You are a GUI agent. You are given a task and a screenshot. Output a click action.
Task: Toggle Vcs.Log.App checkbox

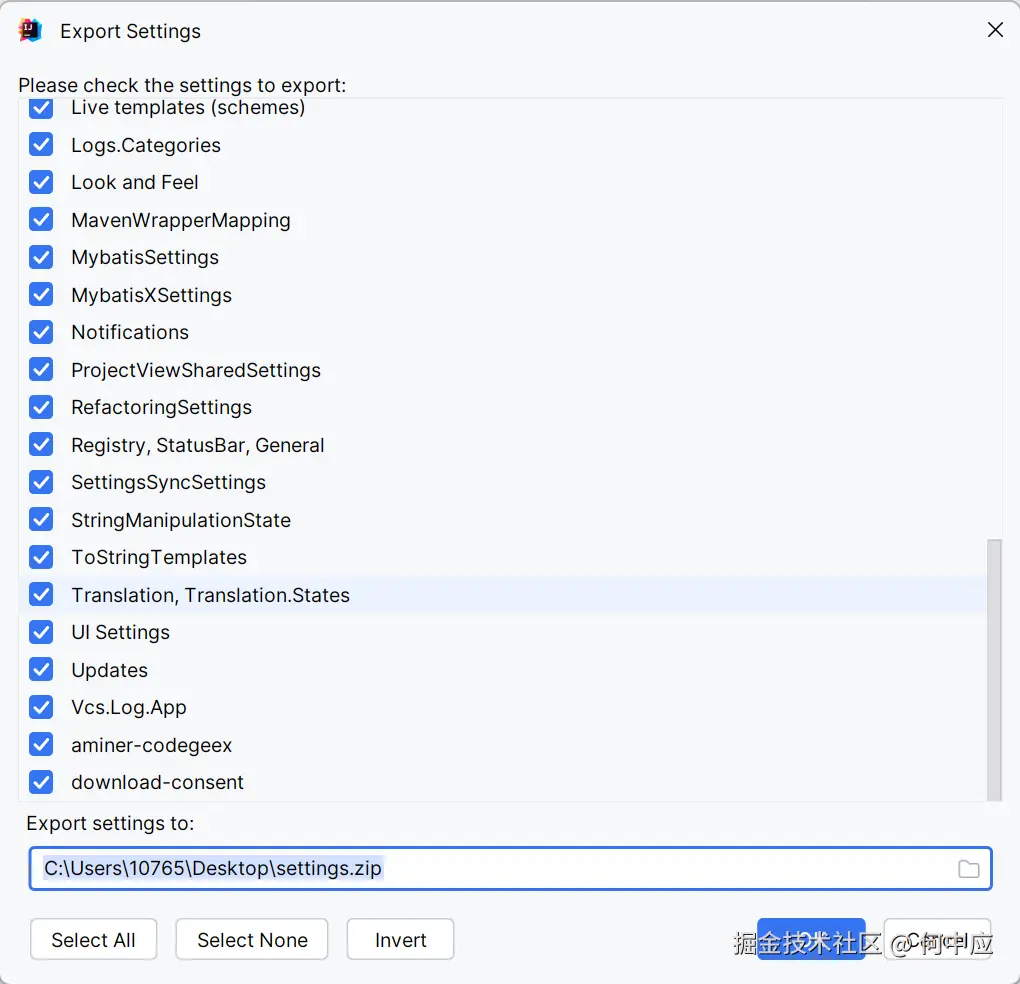[x=41, y=707]
